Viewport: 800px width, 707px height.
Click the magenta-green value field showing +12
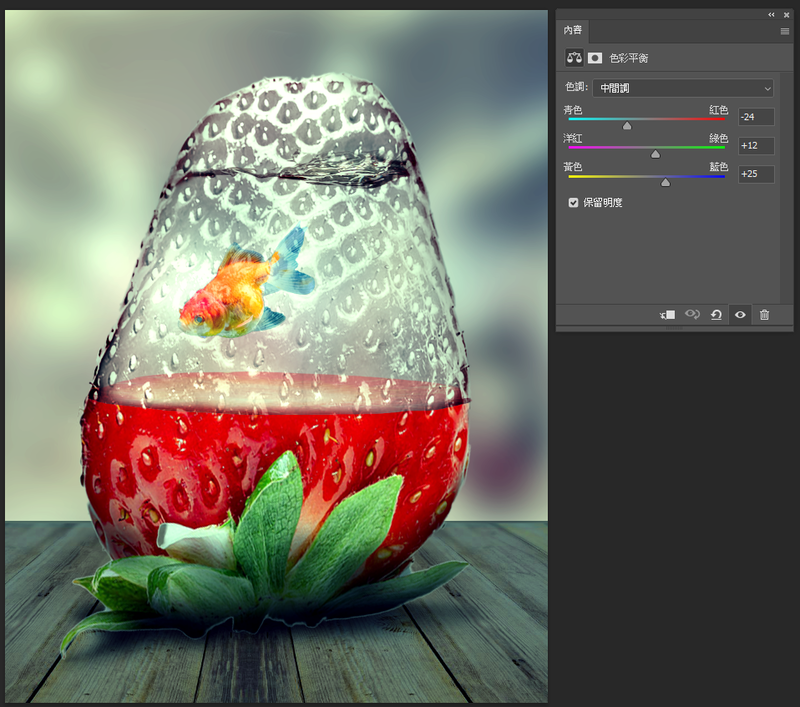pyautogui.click(x=755, y=146)
